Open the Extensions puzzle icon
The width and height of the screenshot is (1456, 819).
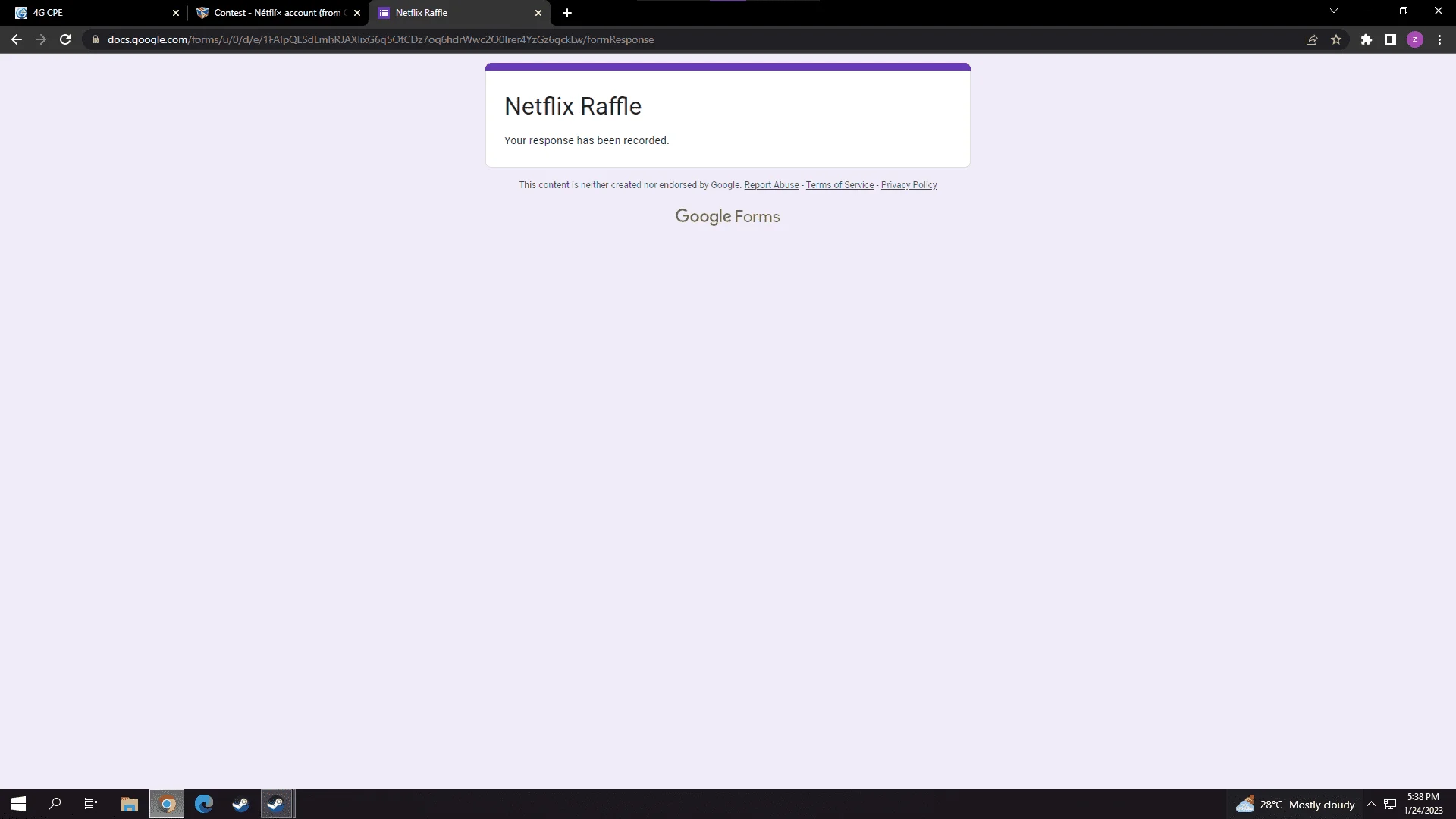click(1367, 39)
